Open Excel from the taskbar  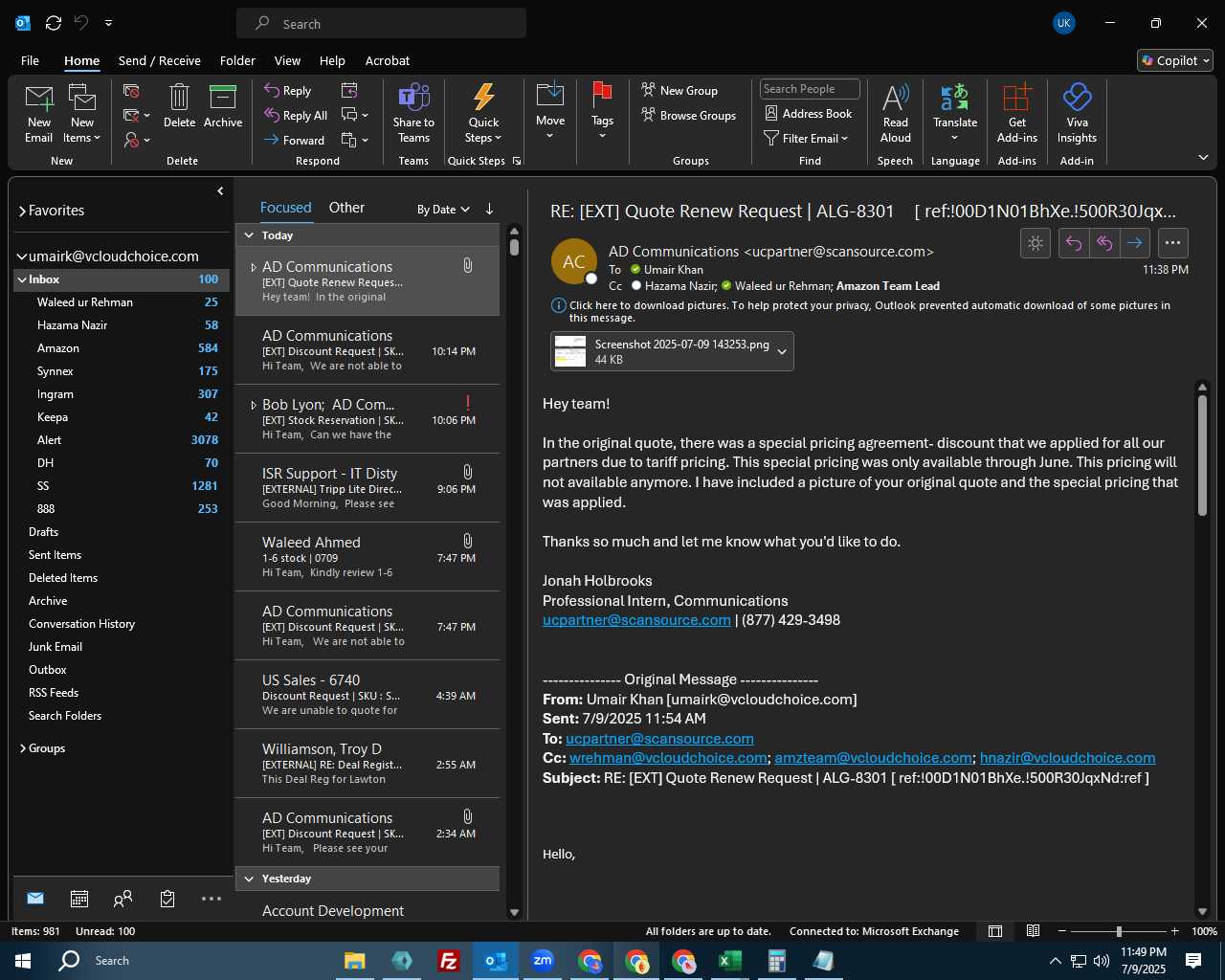[x=730, y=961]
